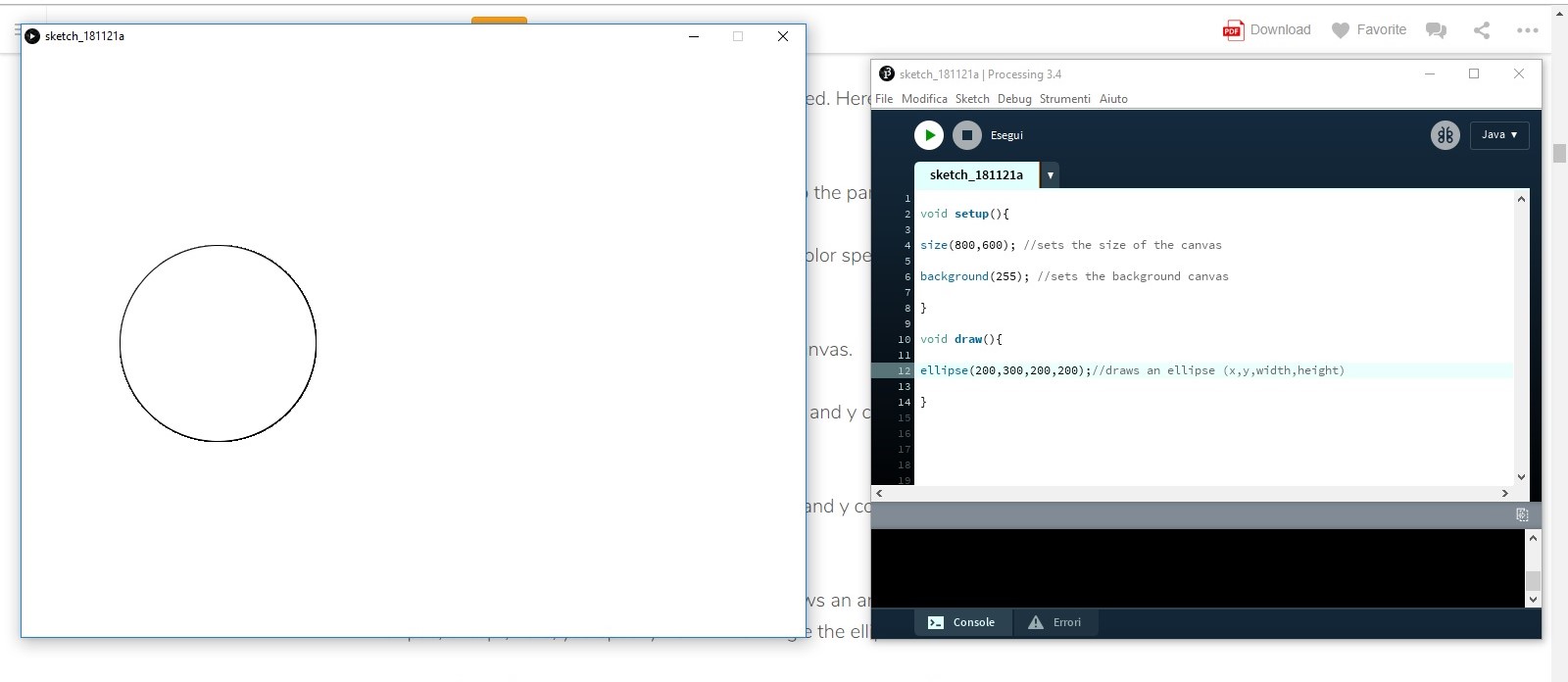1568x682 pixels.
Task: Click the background(255) code line
Action: coord(1074,276)
